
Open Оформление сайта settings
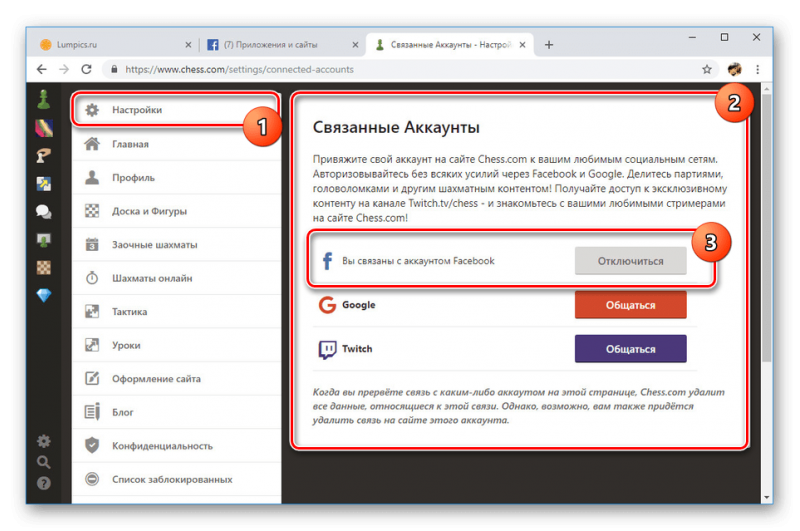(177, 378)
